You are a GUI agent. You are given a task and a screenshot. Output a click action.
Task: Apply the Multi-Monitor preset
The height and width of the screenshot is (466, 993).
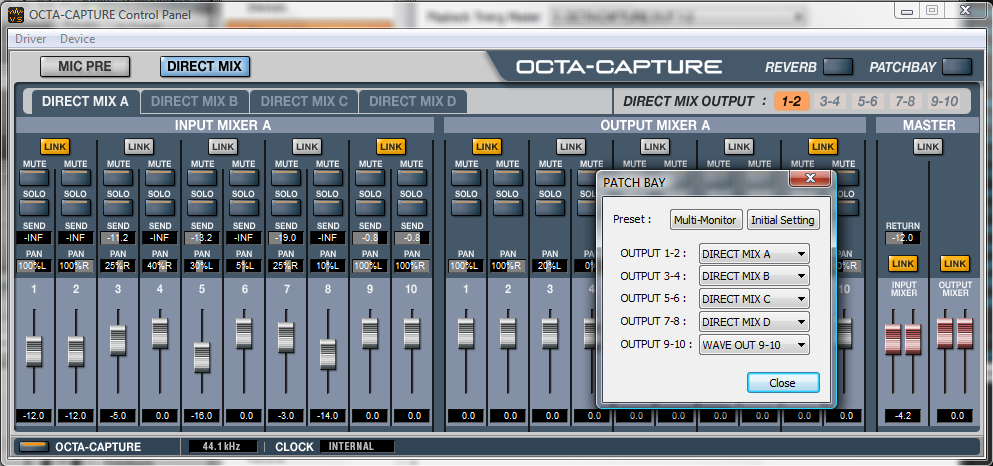(706, 220)
